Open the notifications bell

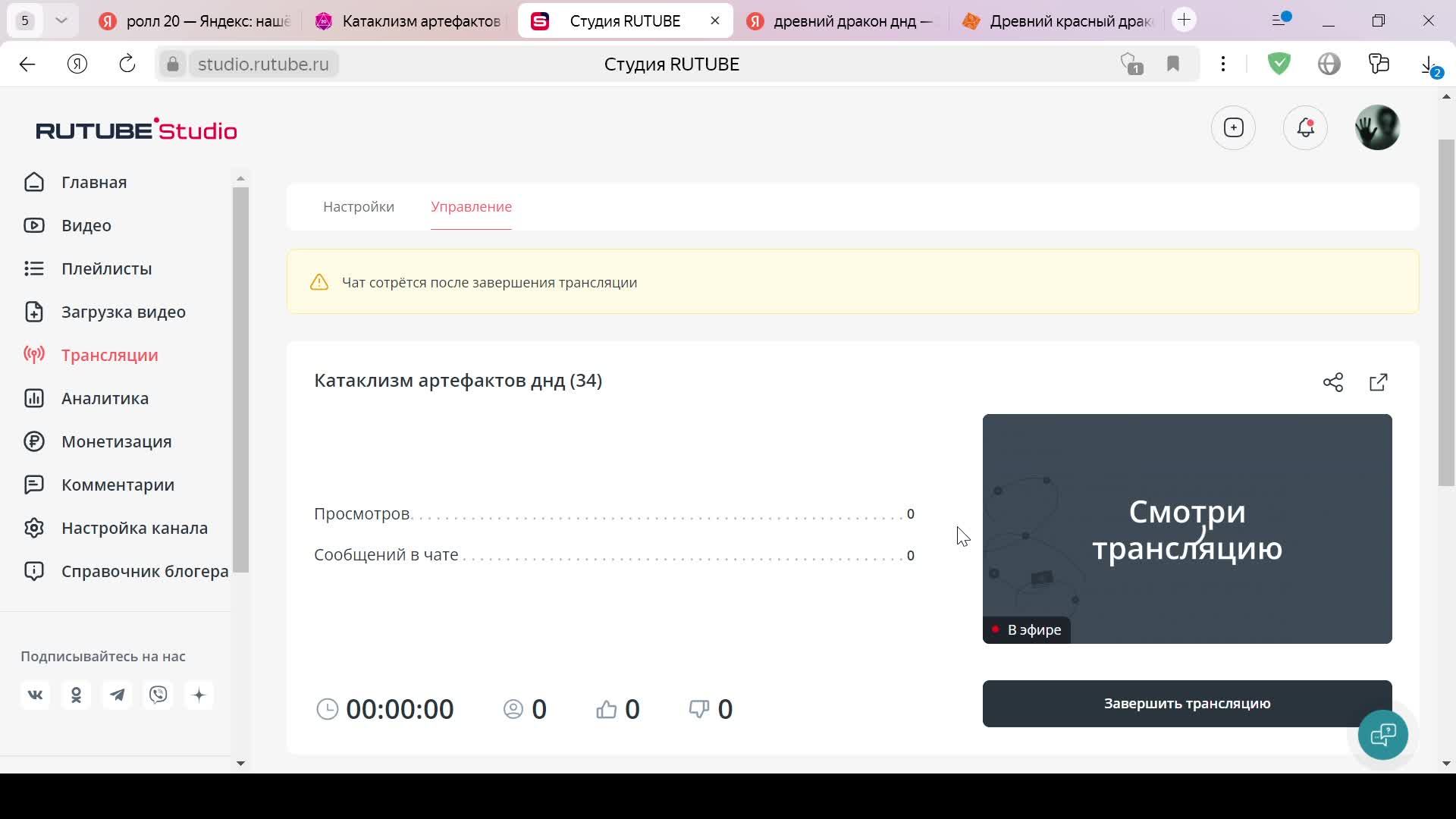point(1305,127)
